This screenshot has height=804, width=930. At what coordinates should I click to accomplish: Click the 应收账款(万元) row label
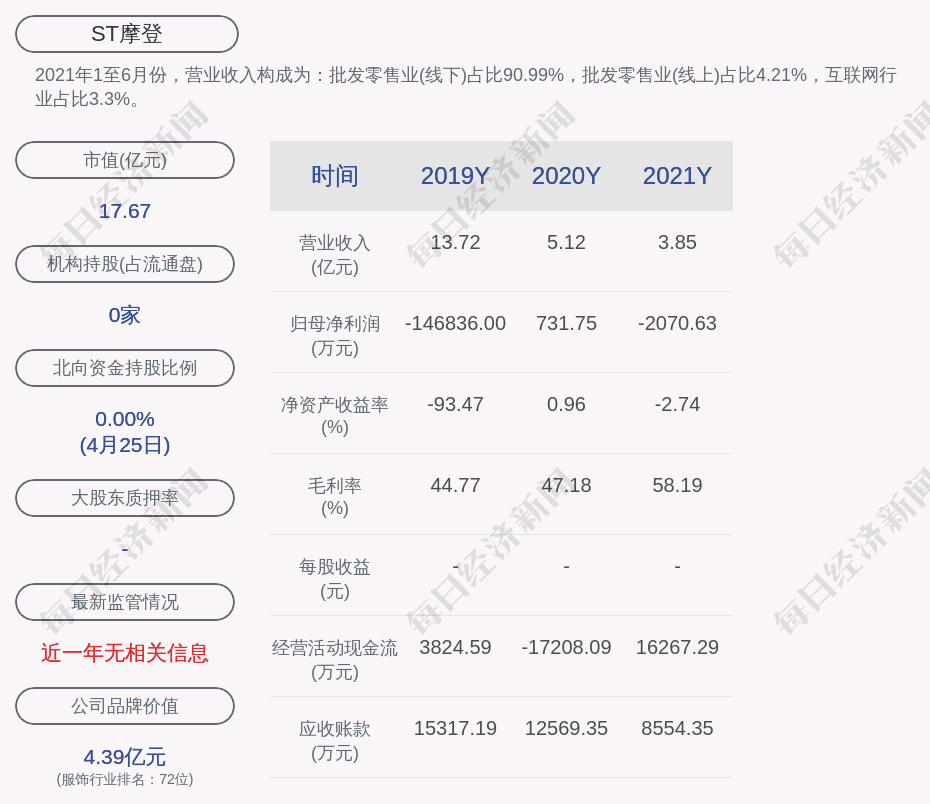coord(335,741)
